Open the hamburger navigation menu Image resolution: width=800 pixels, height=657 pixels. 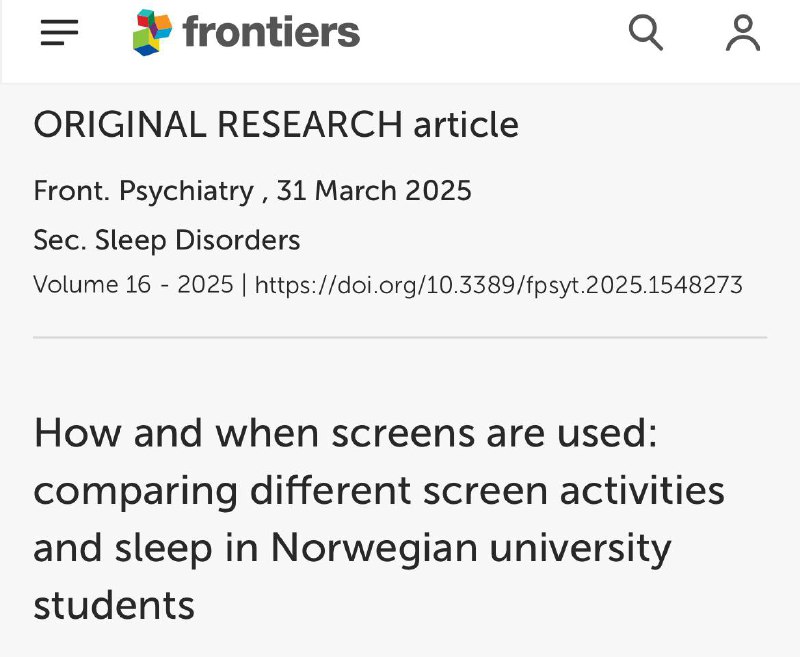(x=59, y=33)
